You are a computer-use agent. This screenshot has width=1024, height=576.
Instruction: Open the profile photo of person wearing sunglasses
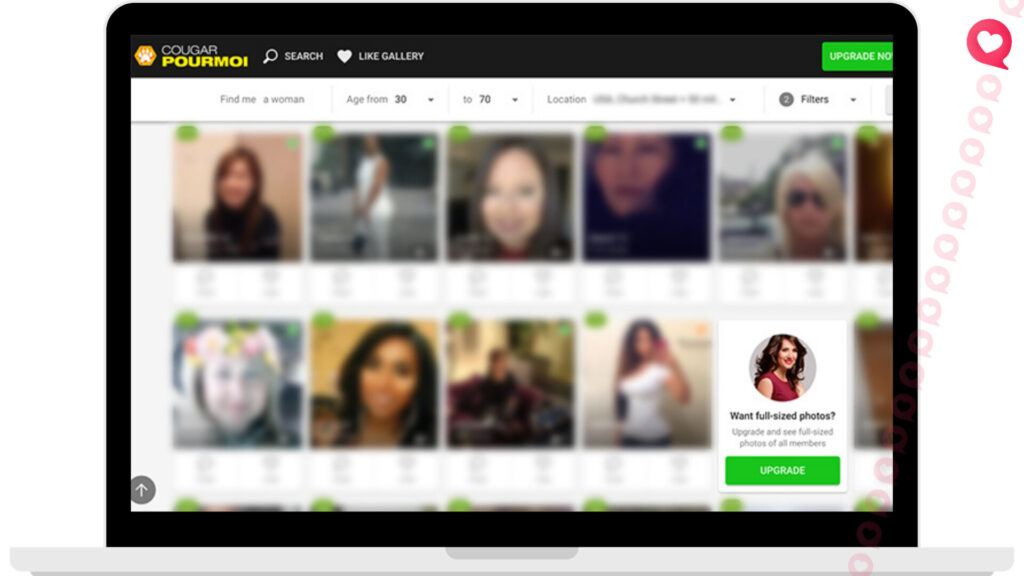coord(783,197)
